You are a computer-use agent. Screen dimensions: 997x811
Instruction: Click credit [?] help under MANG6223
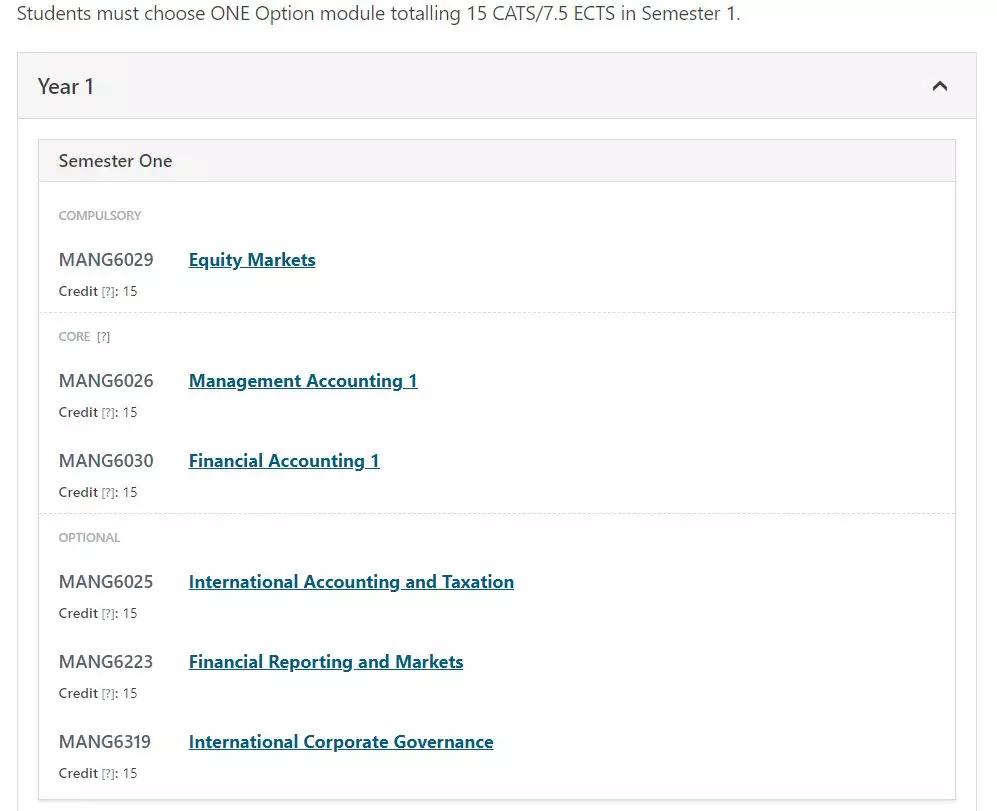[x=108, y=694]
